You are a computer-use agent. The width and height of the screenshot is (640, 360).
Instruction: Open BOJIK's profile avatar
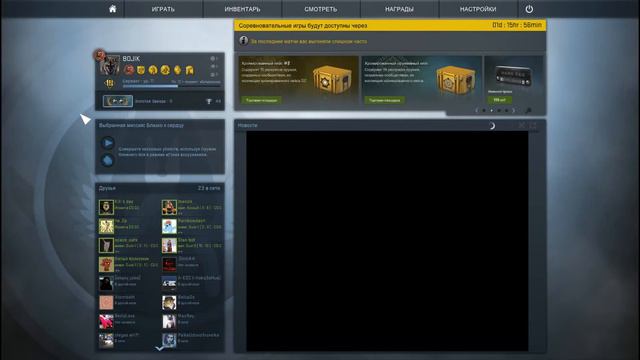click(109, 65)
